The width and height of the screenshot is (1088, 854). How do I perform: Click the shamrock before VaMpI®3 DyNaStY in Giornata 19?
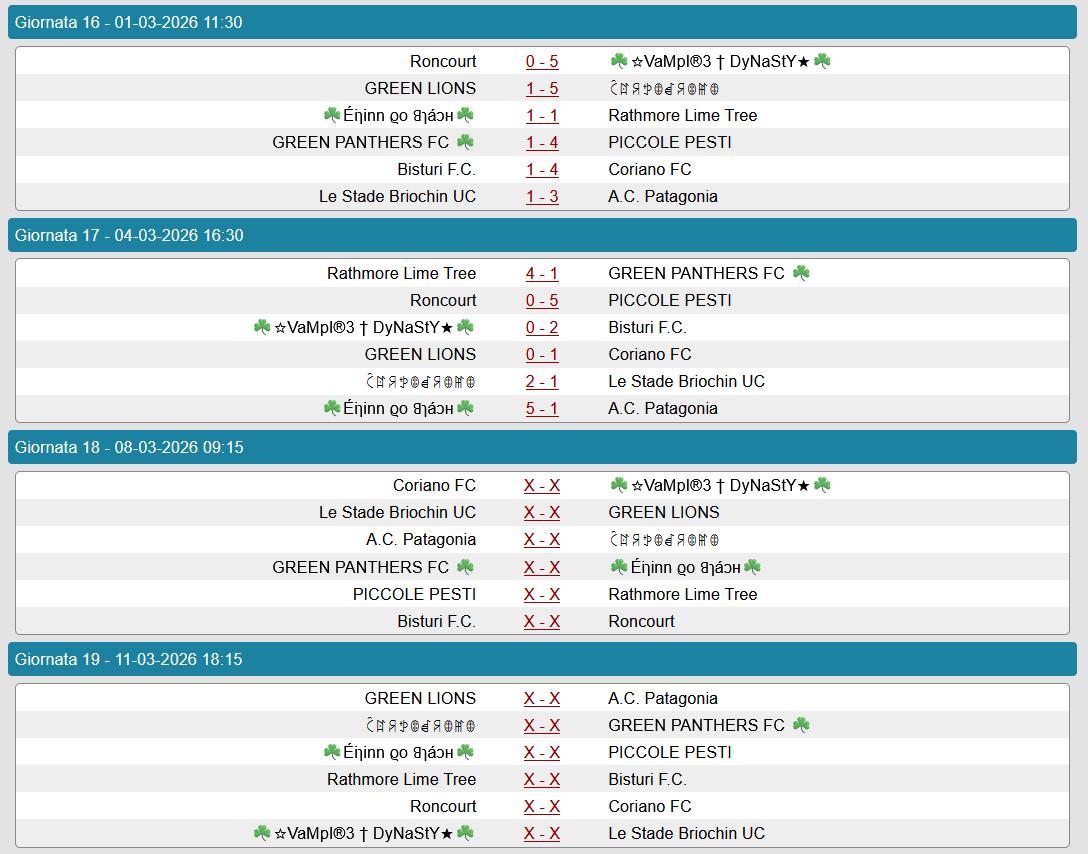pyautogui.click(x=262, y=833)
